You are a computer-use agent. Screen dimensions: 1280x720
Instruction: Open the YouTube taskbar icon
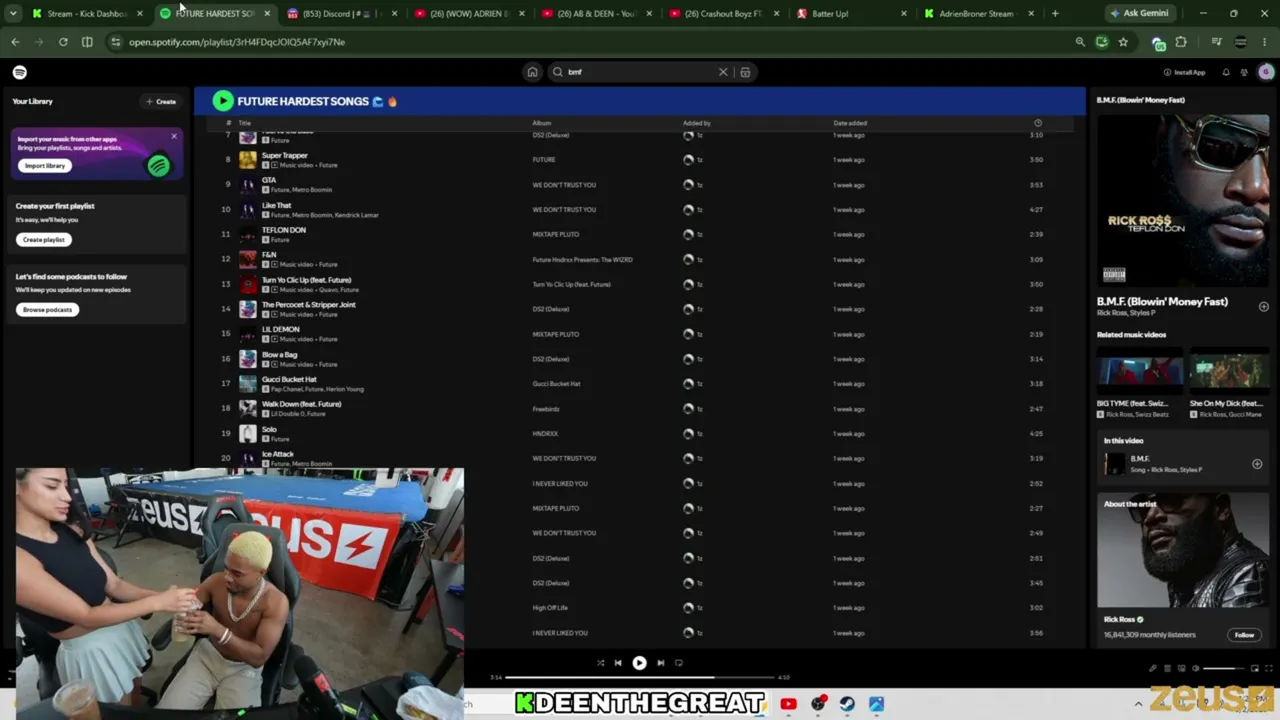(x=788, y=704)
